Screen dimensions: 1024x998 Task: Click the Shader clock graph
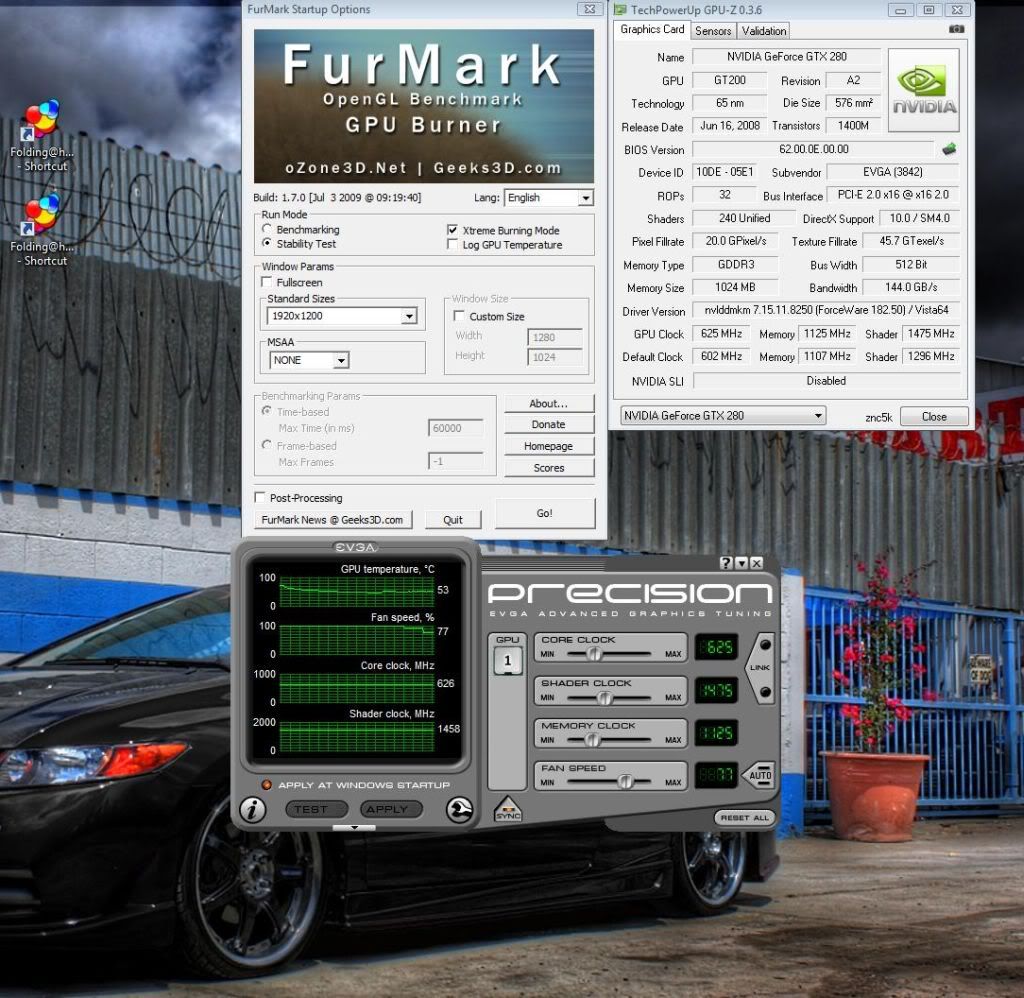click(357, 736)
